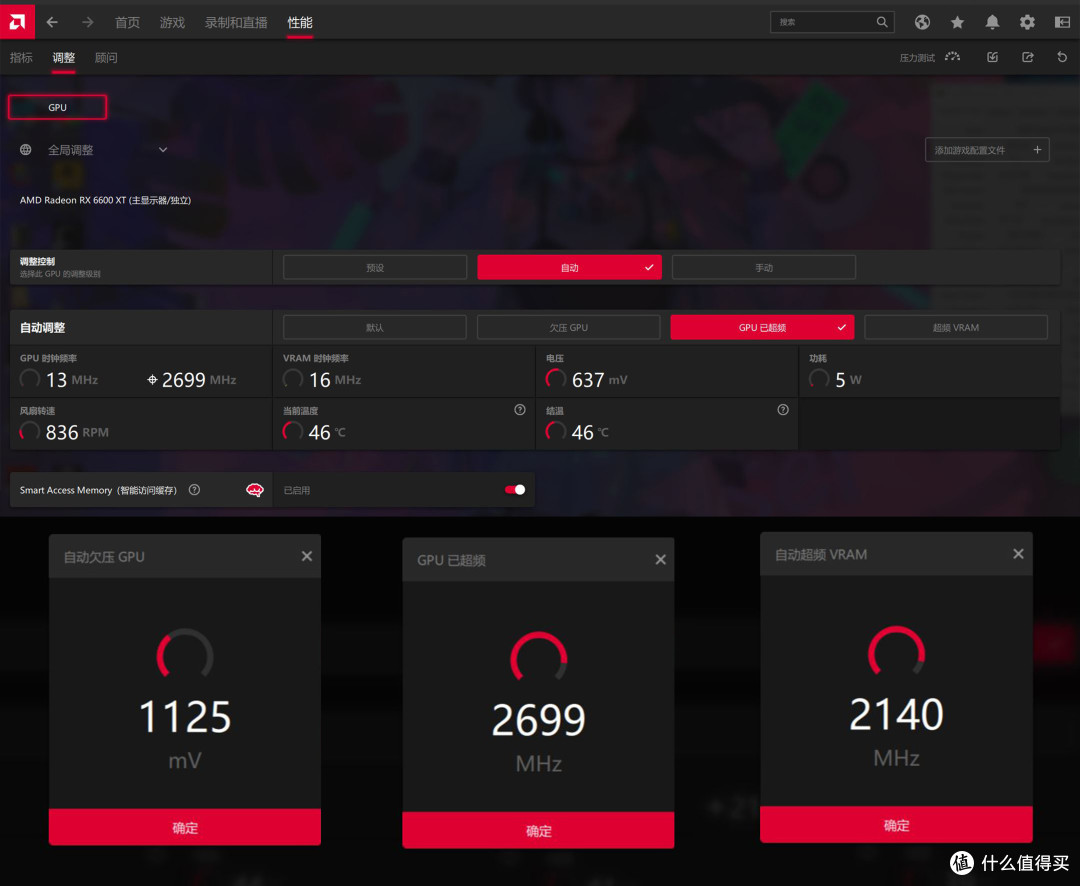Open the 首页 tab

pos(127,23)
